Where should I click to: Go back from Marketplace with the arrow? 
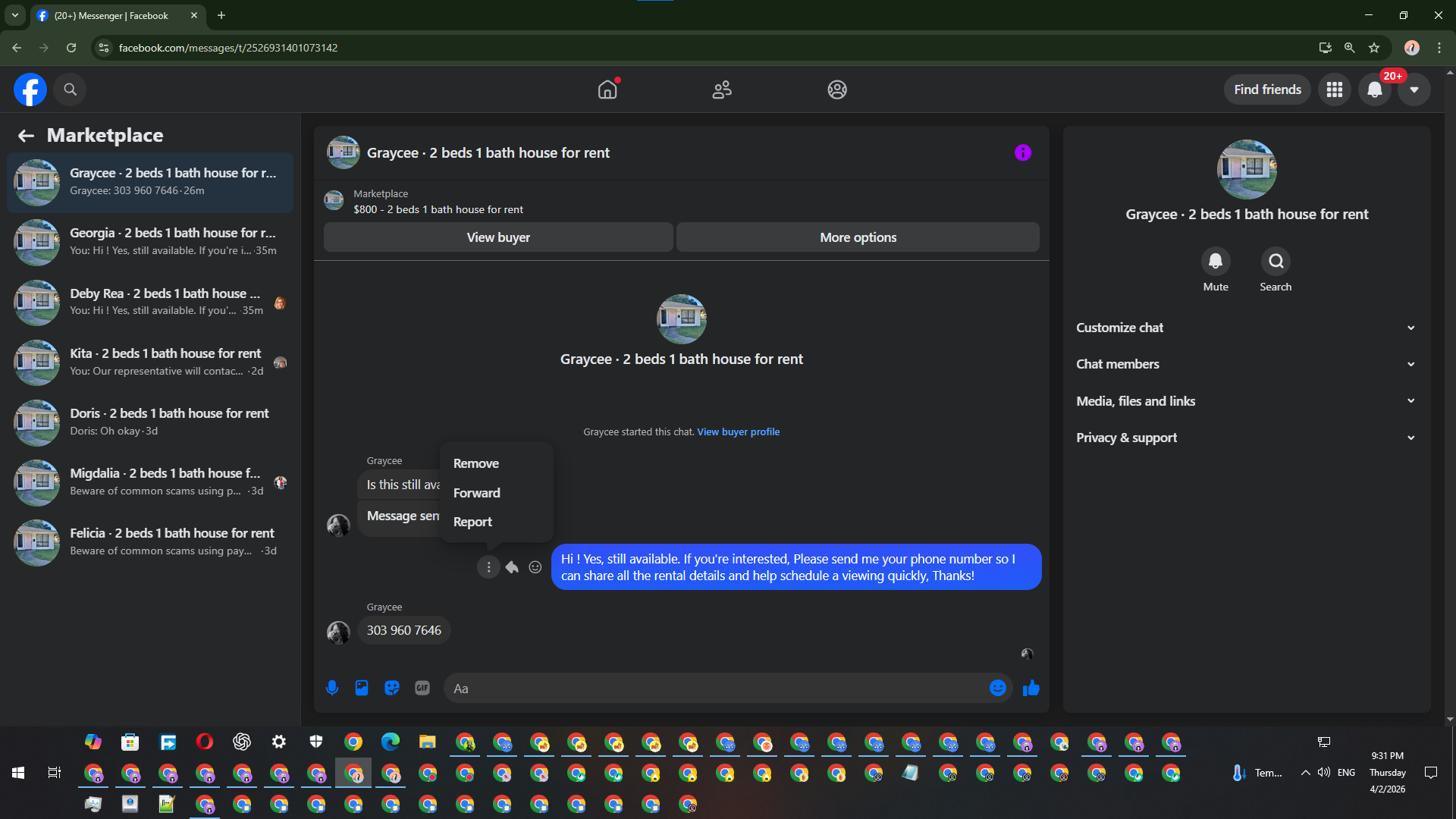pyautogui.click(x=26, y=135)
